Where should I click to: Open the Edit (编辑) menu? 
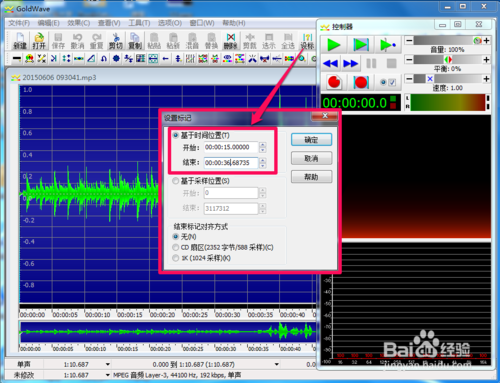[49, 23]
